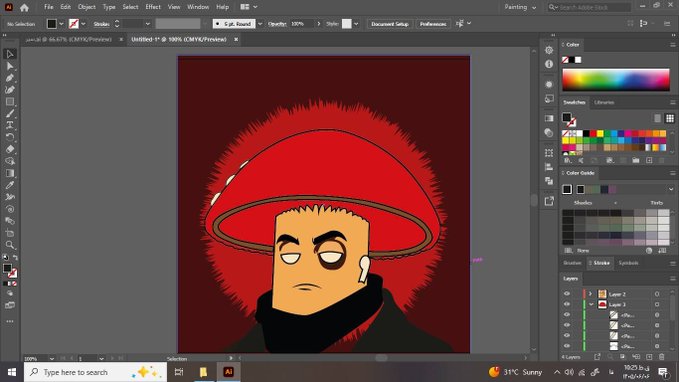Viewport: 679px width, 382px height.
Task: Toggle visibility of first path sublayer
Action: 567,315
